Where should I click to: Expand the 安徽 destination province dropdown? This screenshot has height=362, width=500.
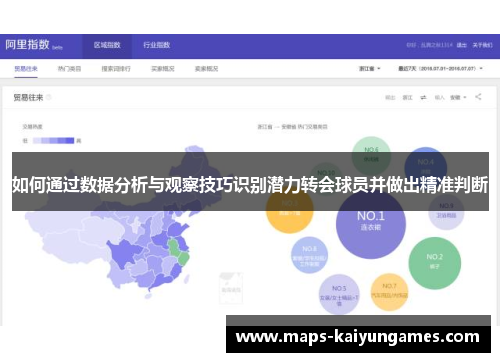click(458, 97)
